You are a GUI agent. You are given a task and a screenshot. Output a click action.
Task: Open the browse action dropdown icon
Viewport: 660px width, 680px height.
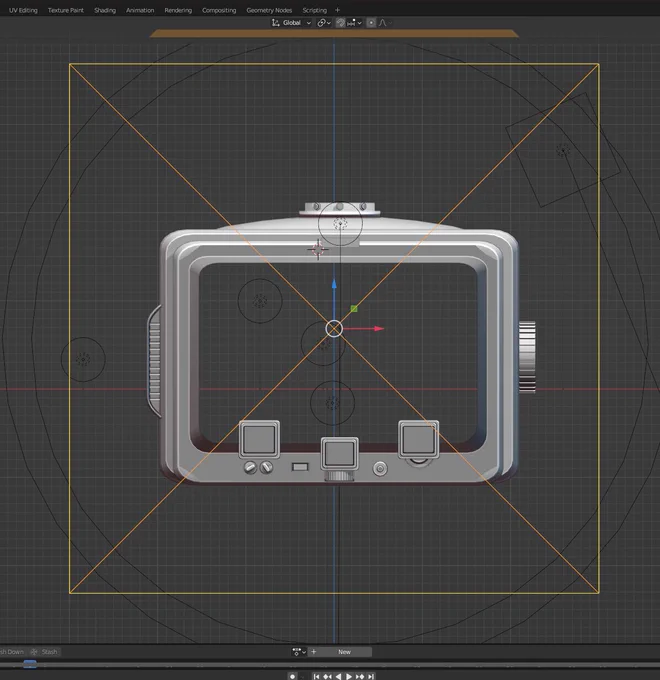point(299,652)
